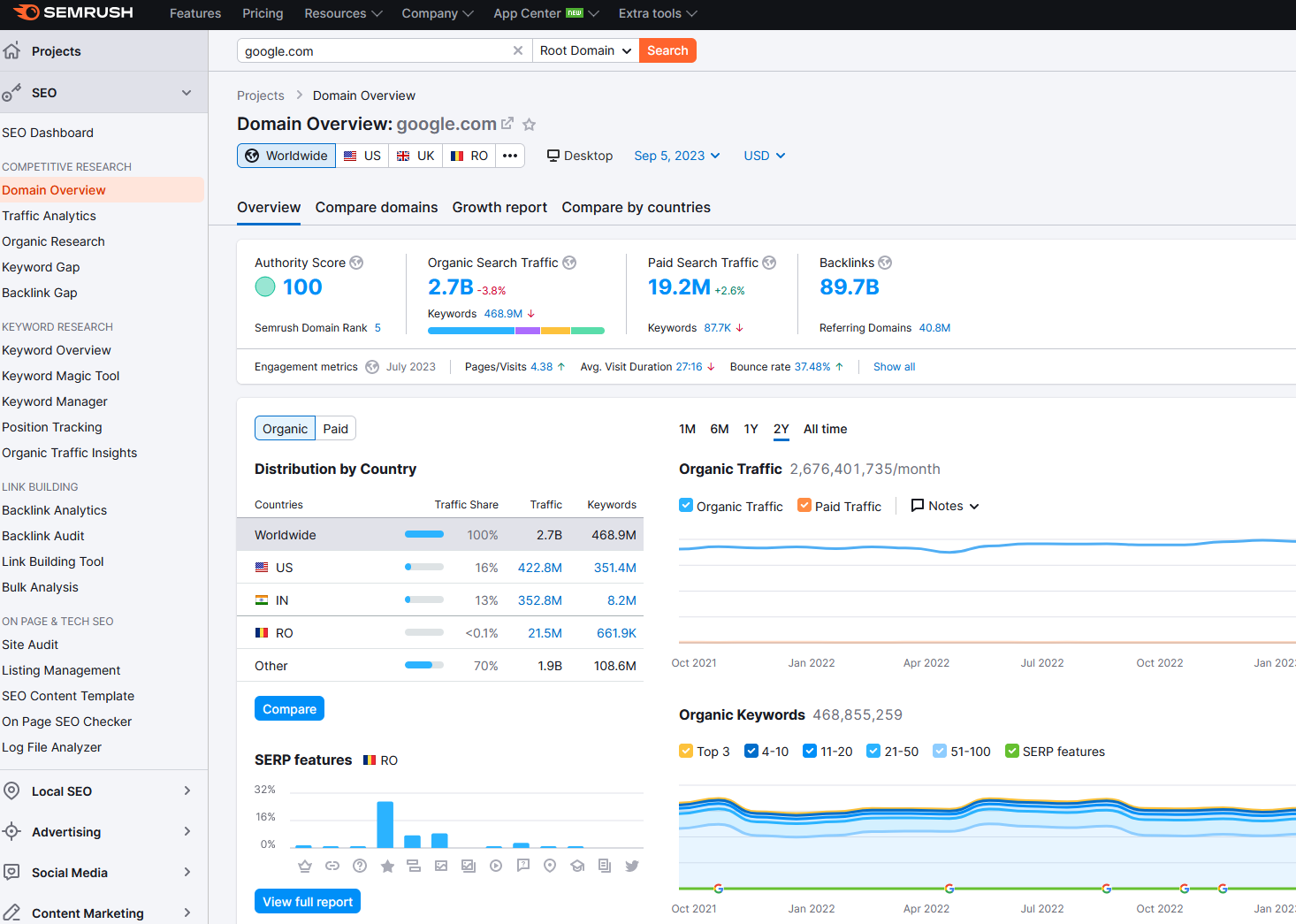Image resolution: width=1296 pixels, height=924 pixels.
Task: Click the Local SEO pin icon
Action: click(12, 790)
